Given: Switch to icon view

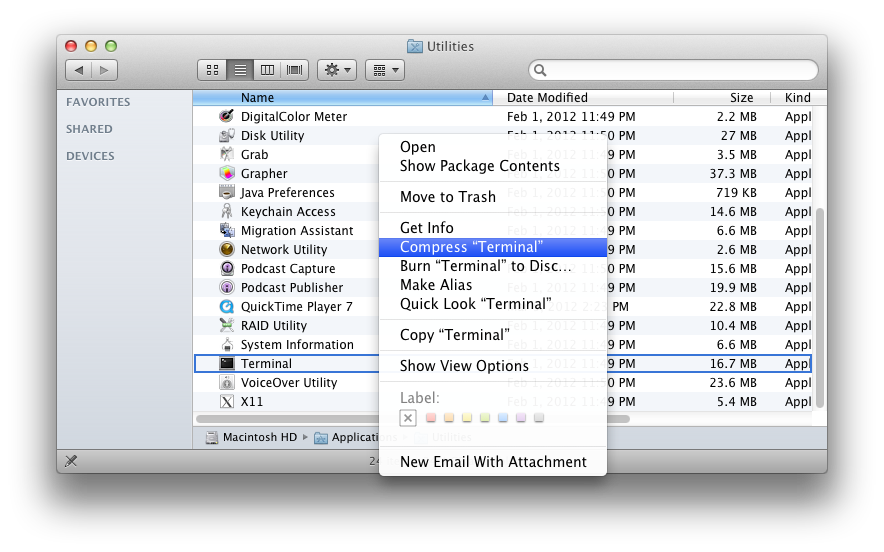Looking at the screenshot, I should point(212,70).
